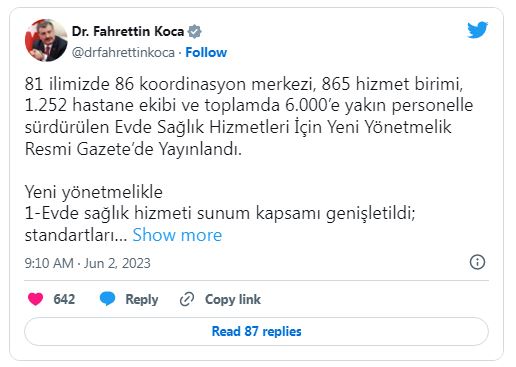Click the 'Yeni yönetmelikle' line
Screen dimensions: 516x367
pyautogui.click(x=94, y=192)
